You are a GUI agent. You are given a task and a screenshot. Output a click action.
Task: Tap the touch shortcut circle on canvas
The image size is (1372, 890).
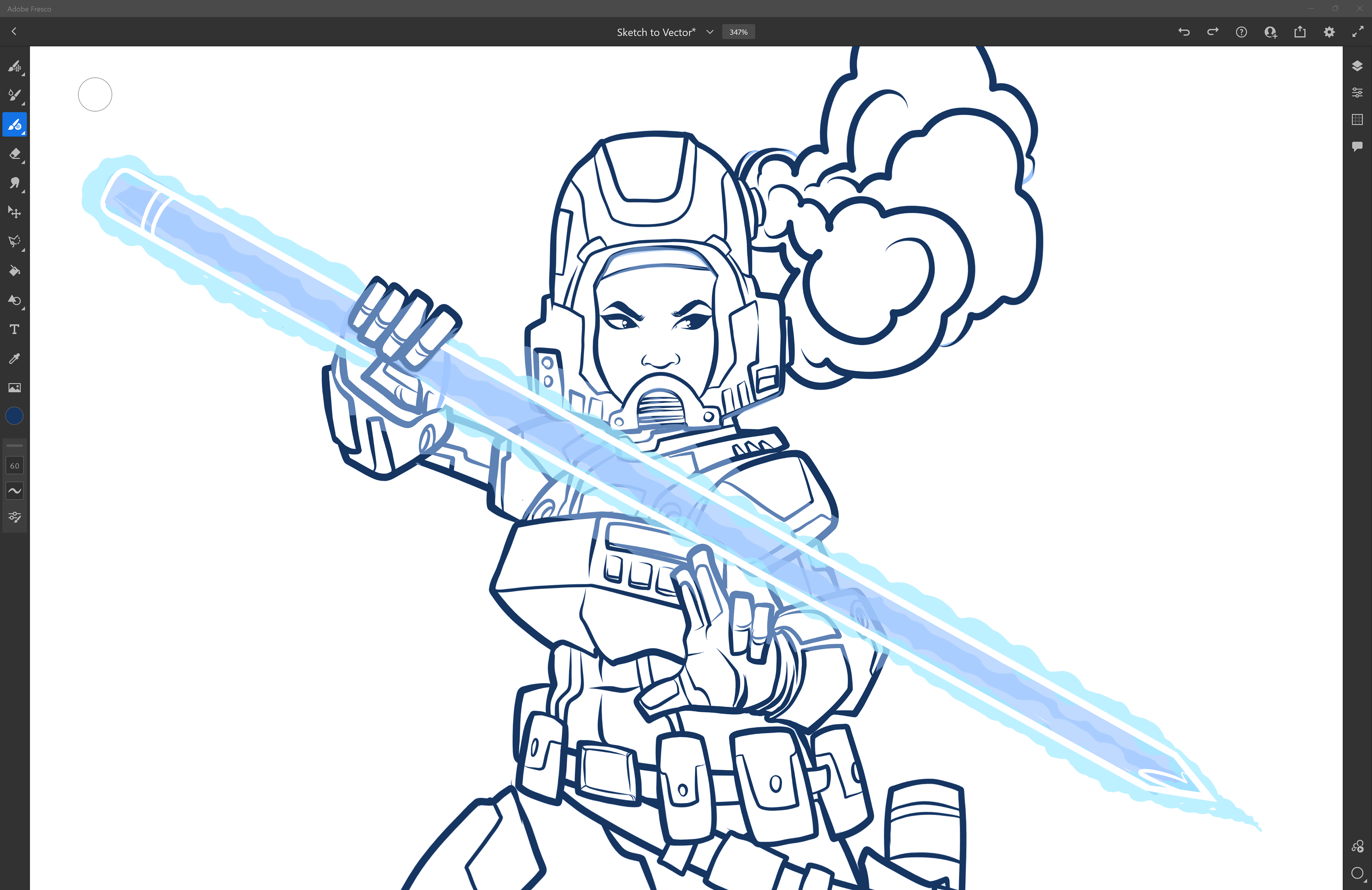[95, 95]
